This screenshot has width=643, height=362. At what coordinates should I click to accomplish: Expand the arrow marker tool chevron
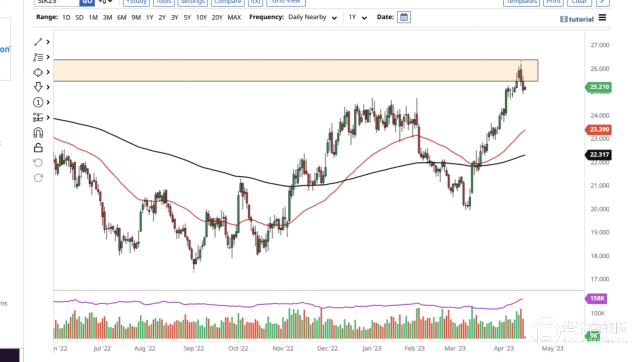[48, 87]
